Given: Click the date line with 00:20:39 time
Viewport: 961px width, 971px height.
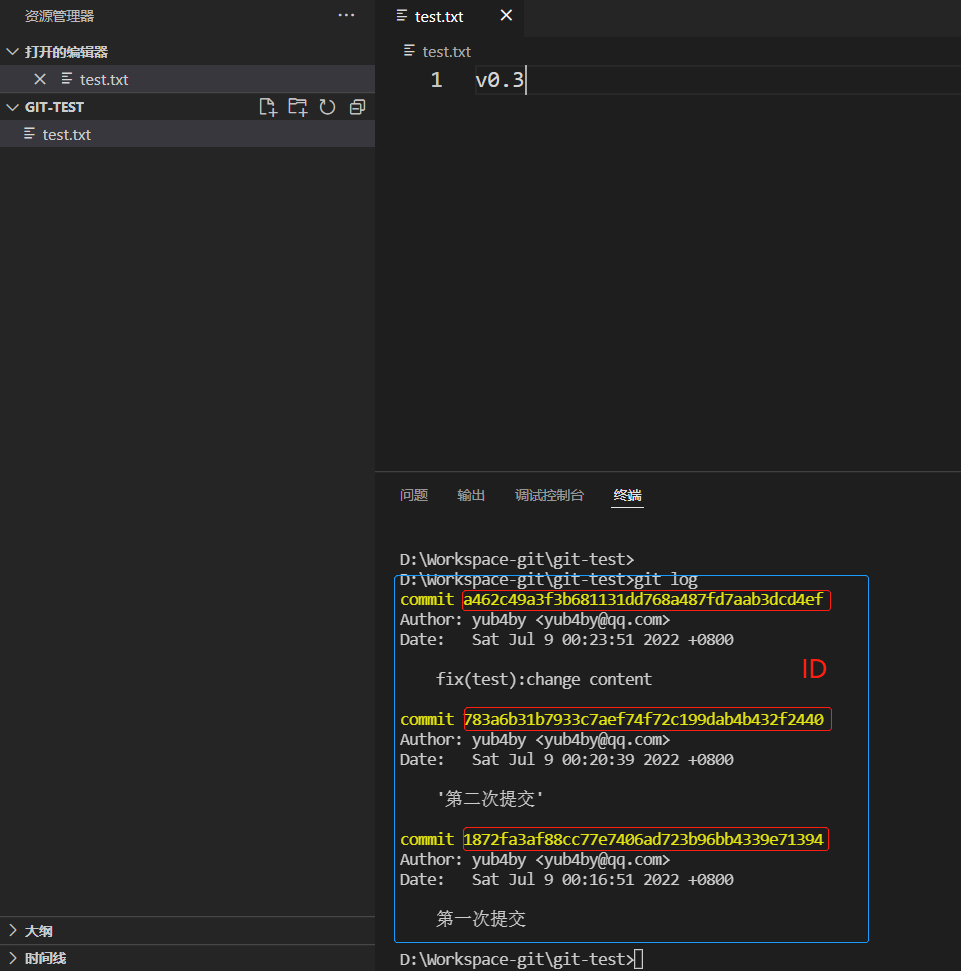Looking at the screenshot, I should coord(567,759).
